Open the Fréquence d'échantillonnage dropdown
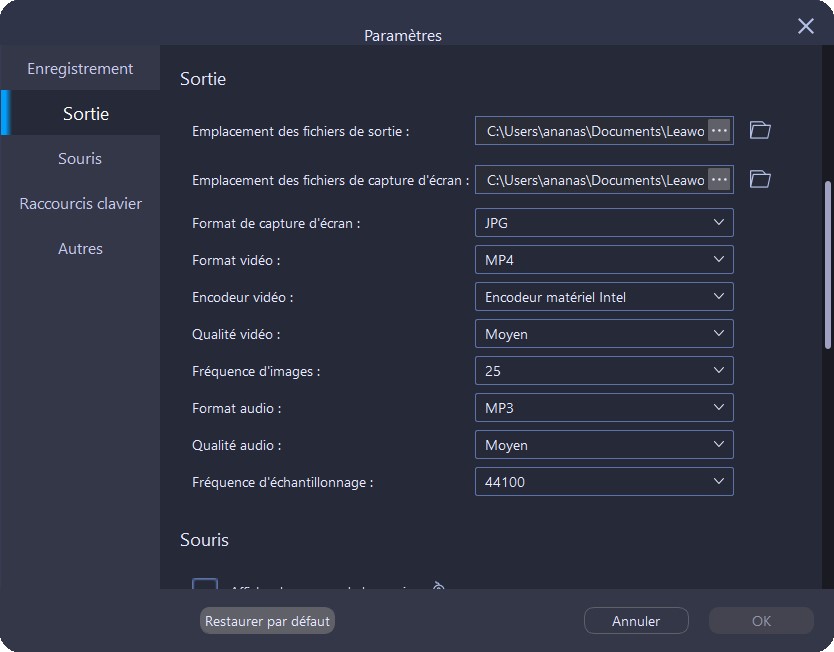The width and height of the screenshot is (834, 652). 603,482
